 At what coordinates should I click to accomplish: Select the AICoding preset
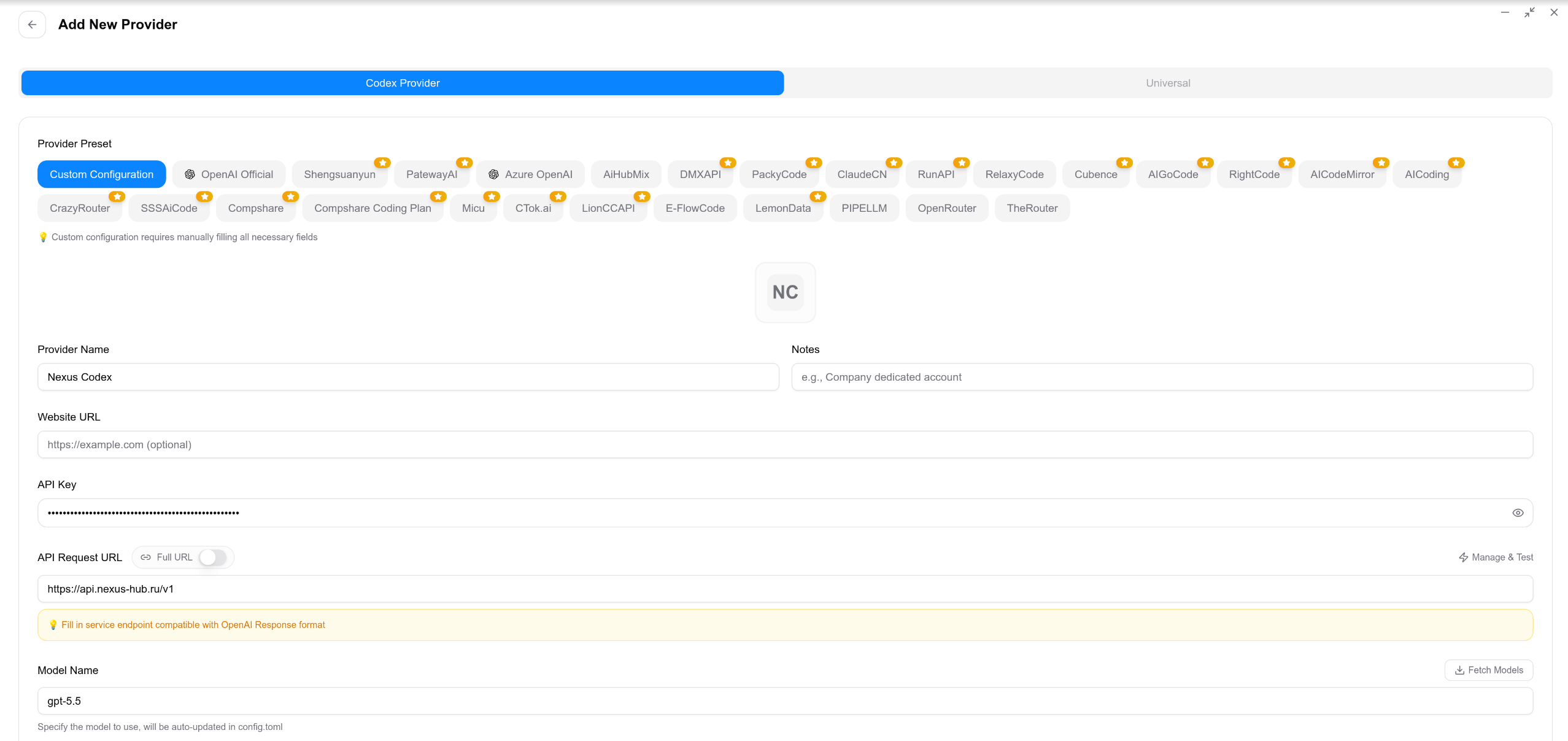pyautogui.click(x=1427, y=174)
